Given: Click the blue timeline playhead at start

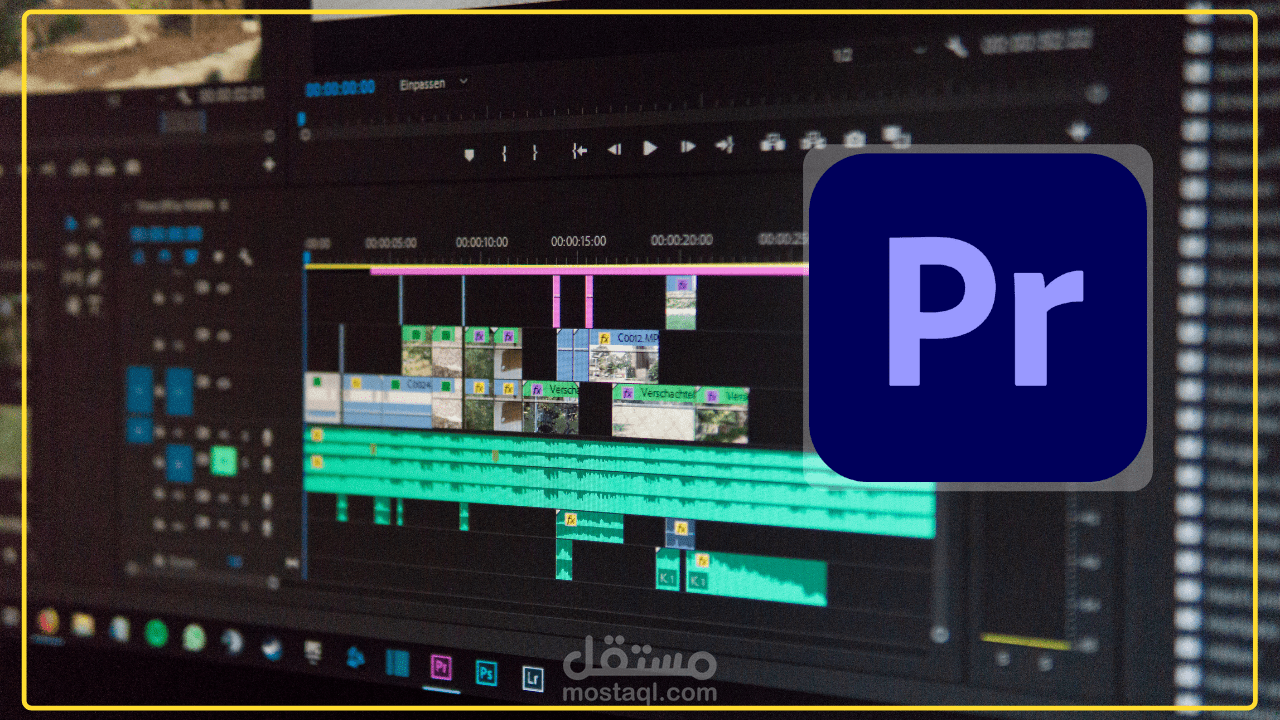Looking at the screenshot, I should (x=306, y=256).
